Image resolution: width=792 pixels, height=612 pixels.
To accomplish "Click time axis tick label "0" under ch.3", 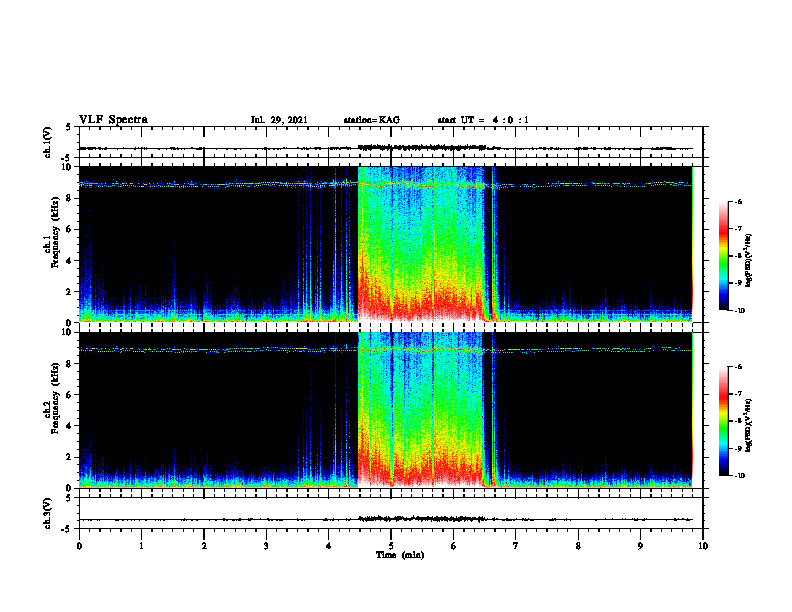I will coord(79,546).
